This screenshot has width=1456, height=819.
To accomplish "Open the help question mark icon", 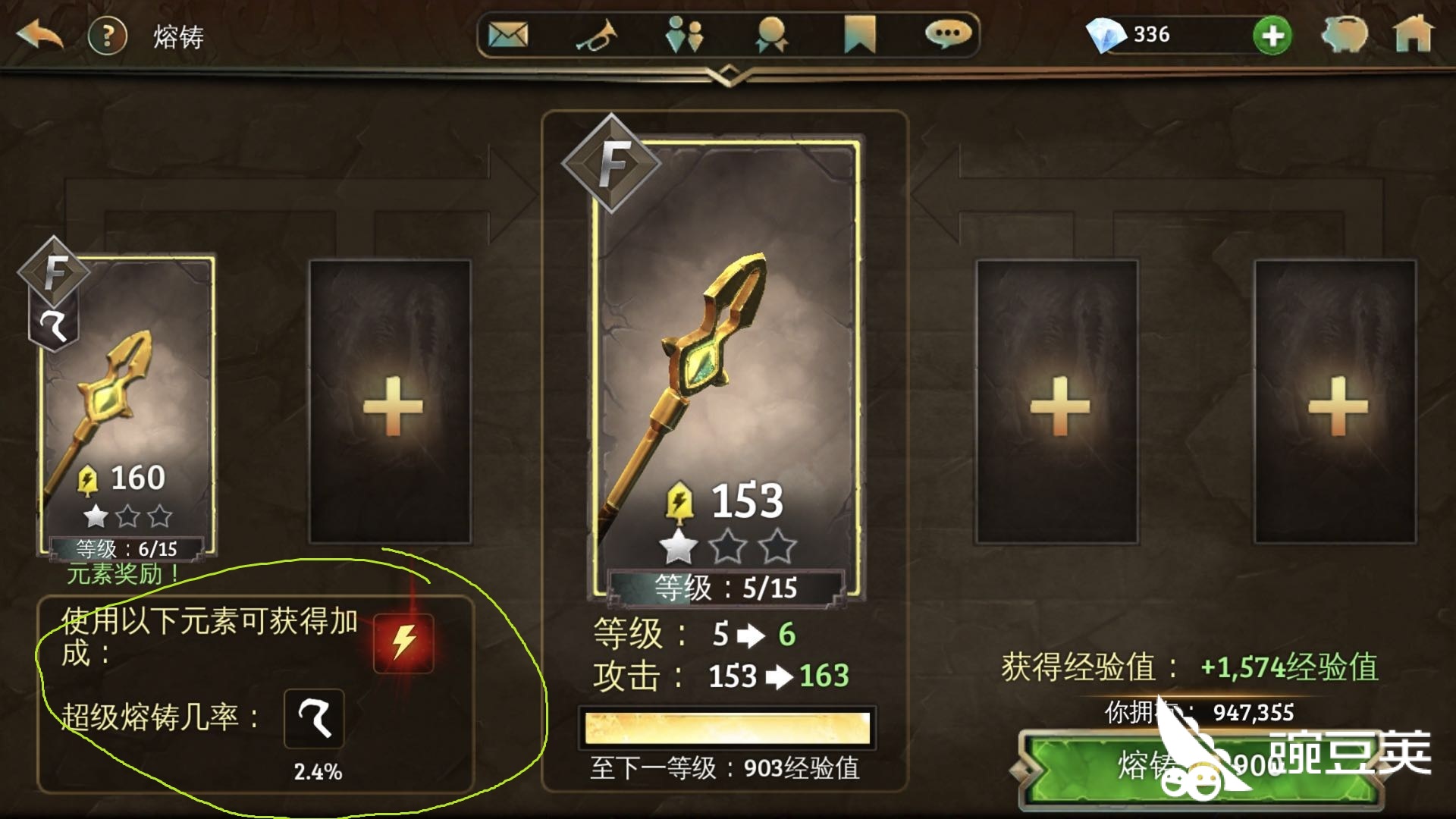I will (x=107, y=36).
